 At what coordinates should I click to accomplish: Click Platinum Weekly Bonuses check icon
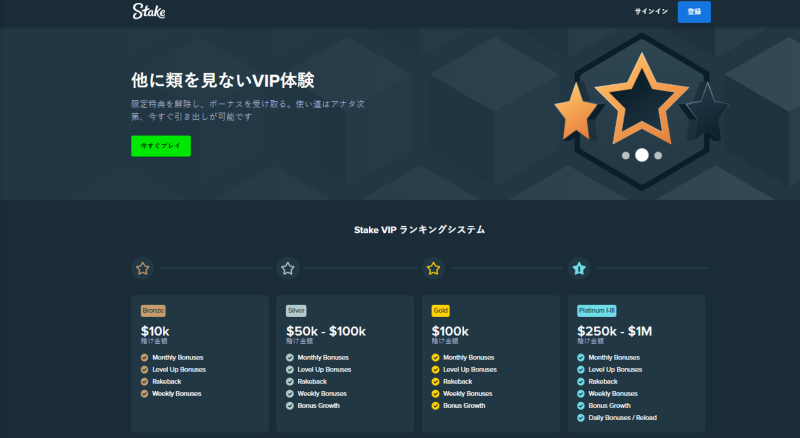581,394
